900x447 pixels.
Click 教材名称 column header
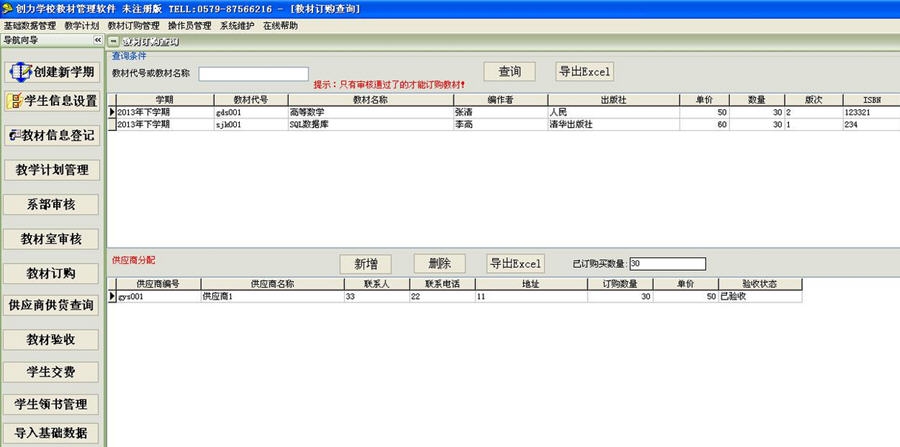371,100
